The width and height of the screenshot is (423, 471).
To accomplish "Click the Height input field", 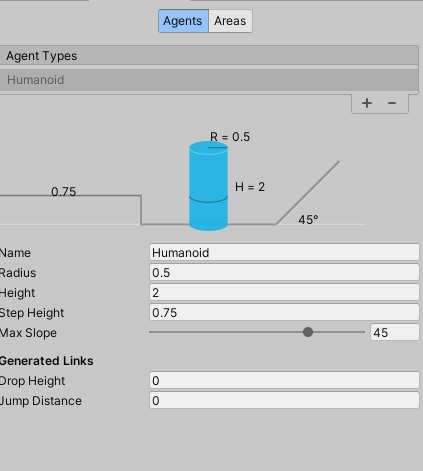I will pos(284,292).
